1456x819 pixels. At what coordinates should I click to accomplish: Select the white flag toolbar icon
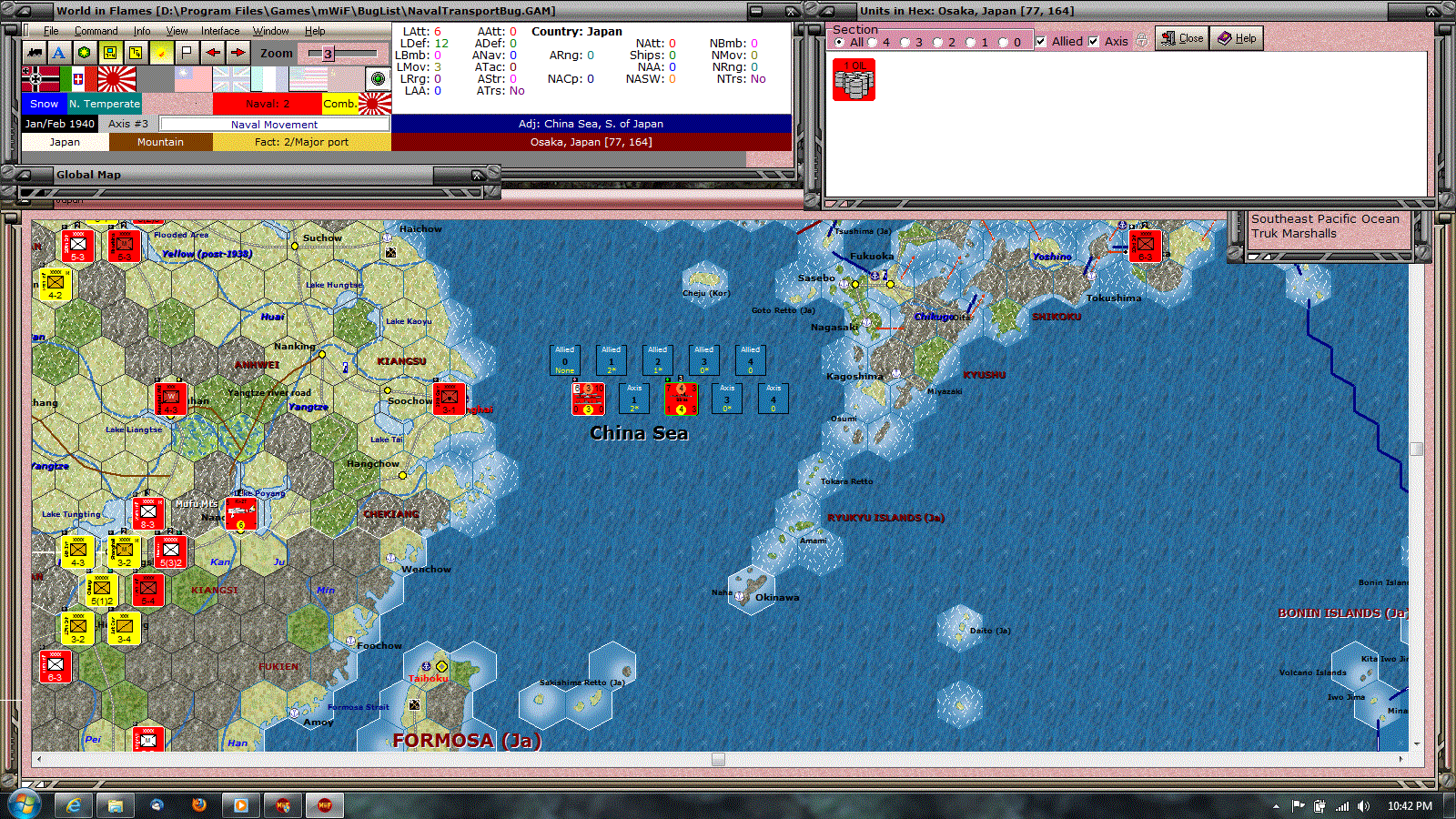tap(187, 52)
